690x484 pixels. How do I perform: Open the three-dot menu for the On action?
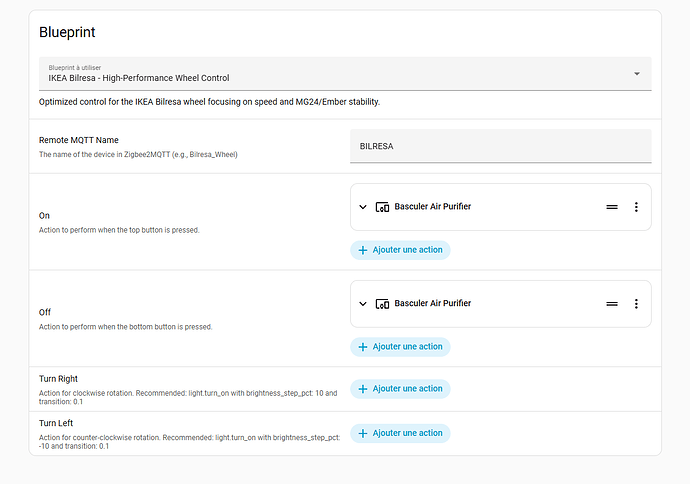tap(636, 207)
